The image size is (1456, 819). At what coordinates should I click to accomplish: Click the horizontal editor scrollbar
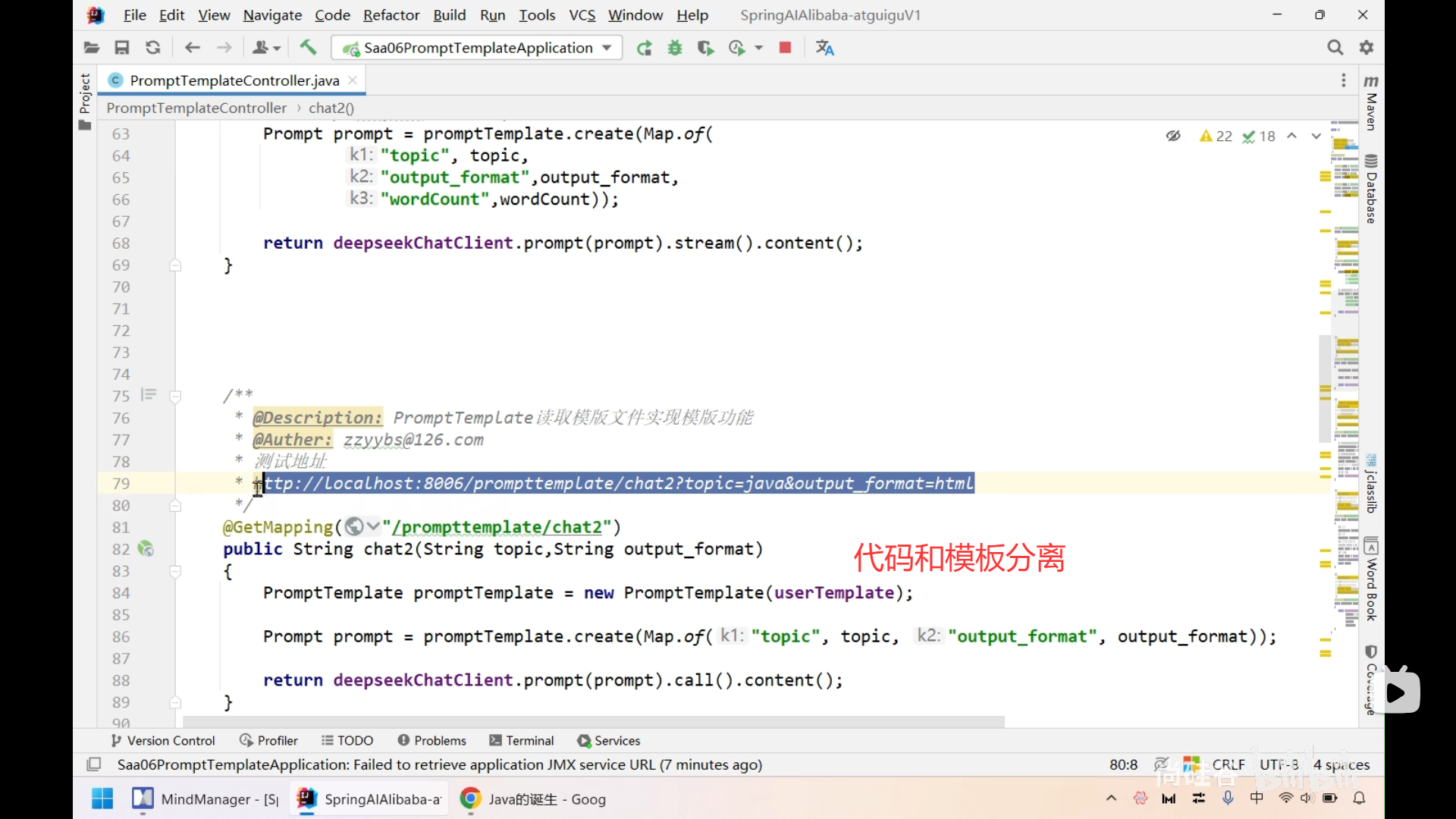click(x=593, y=721)
